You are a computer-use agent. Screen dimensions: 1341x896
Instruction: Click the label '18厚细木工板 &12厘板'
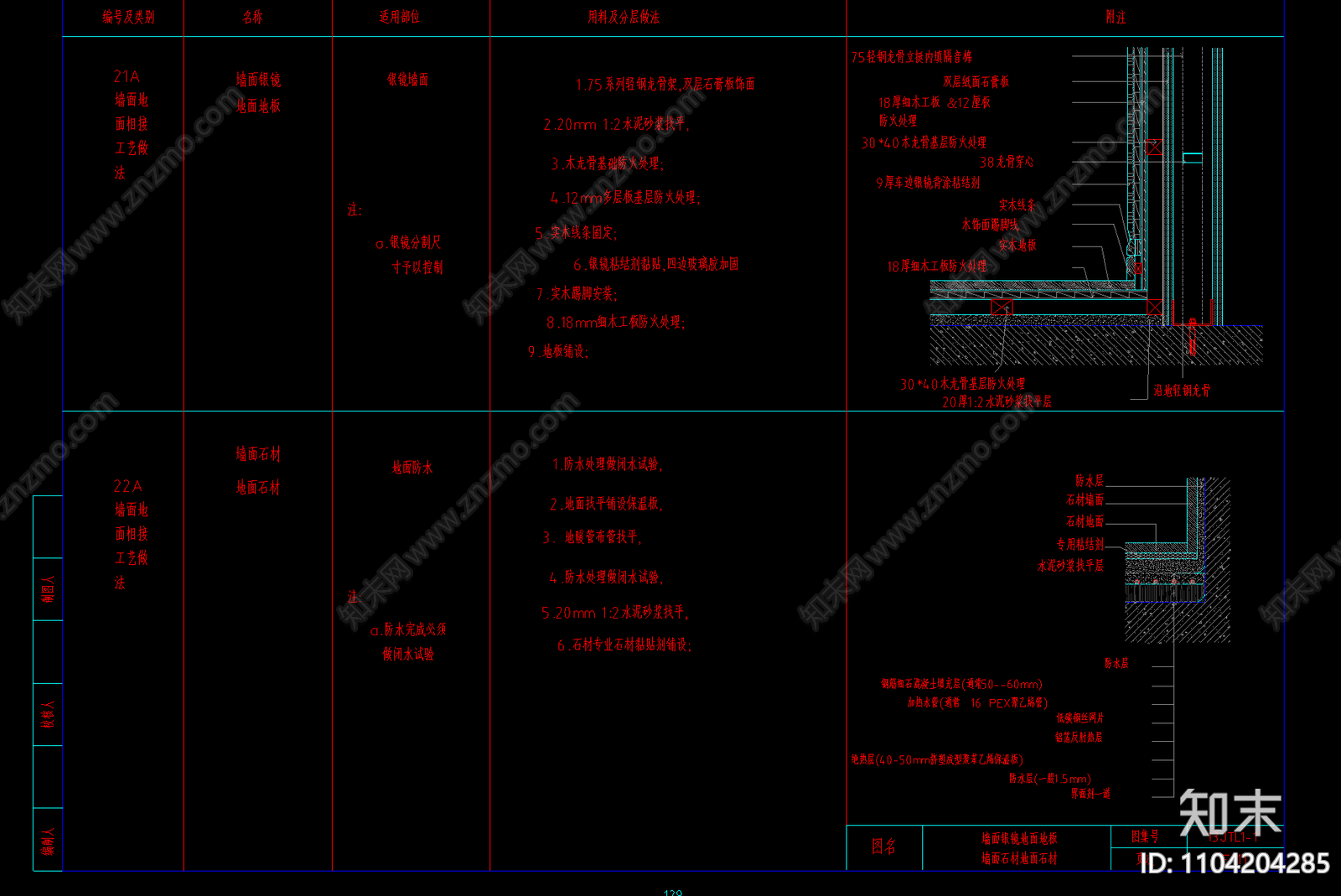pyautogui.click(x=935, y=102)
